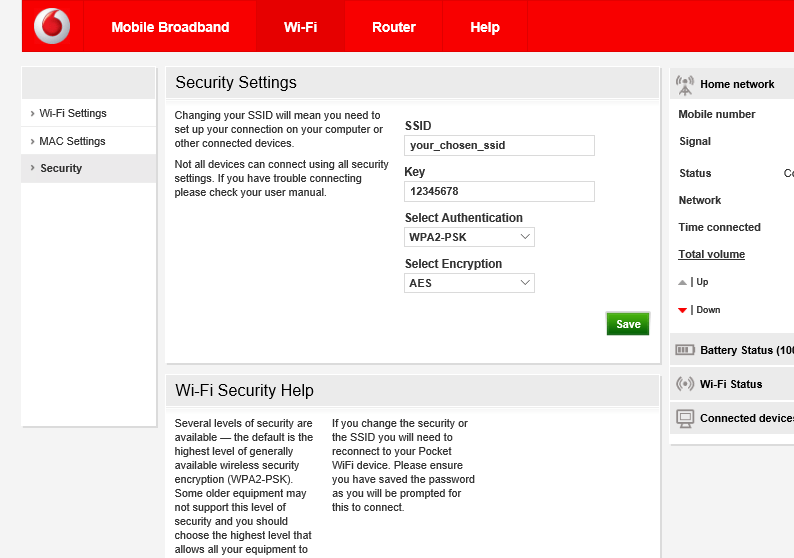Switch to the Mobile Broadband tab
This screenshot has width=794, height=558.
170,27
